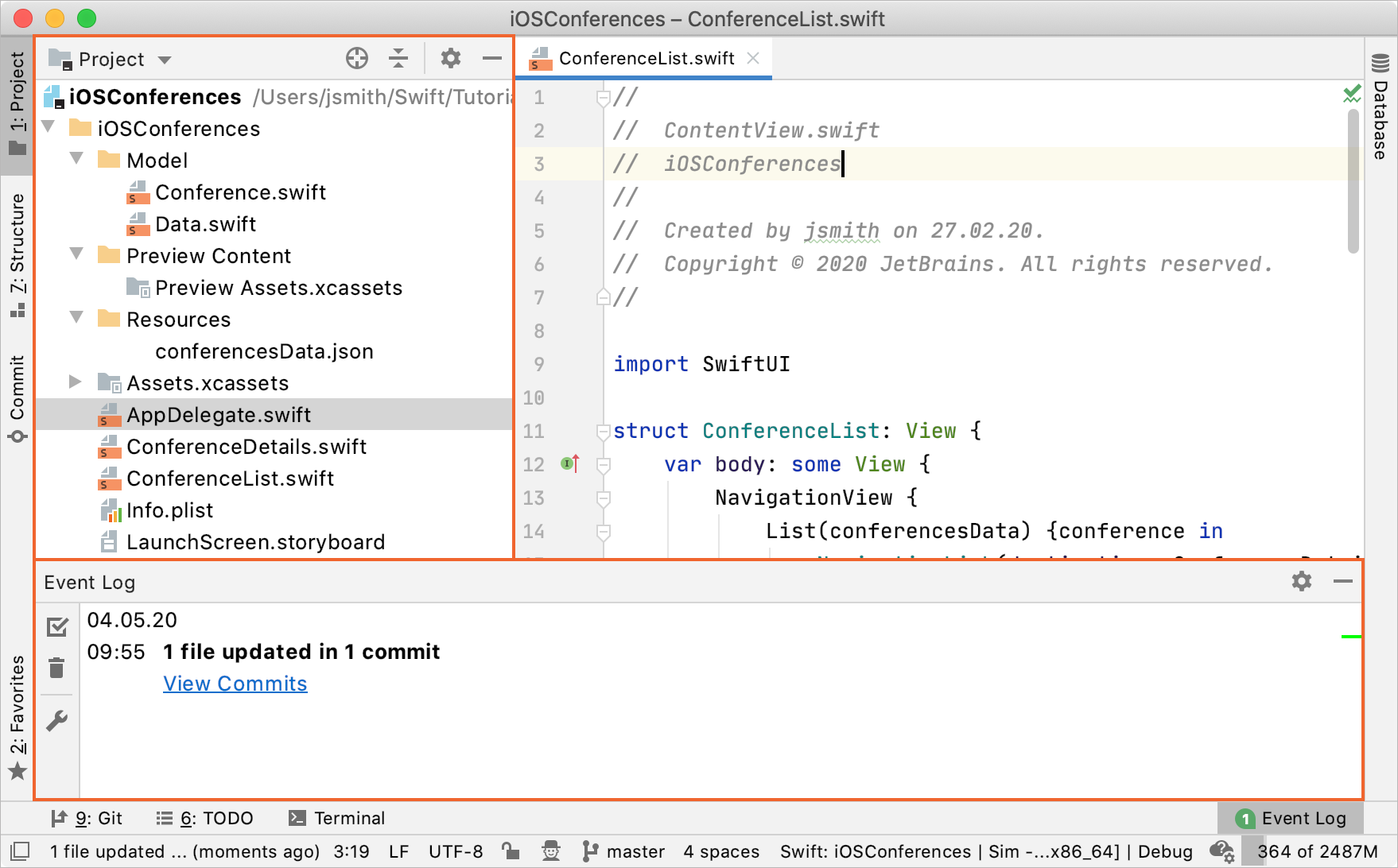Open Event Log settings gear

[1302, 581]
